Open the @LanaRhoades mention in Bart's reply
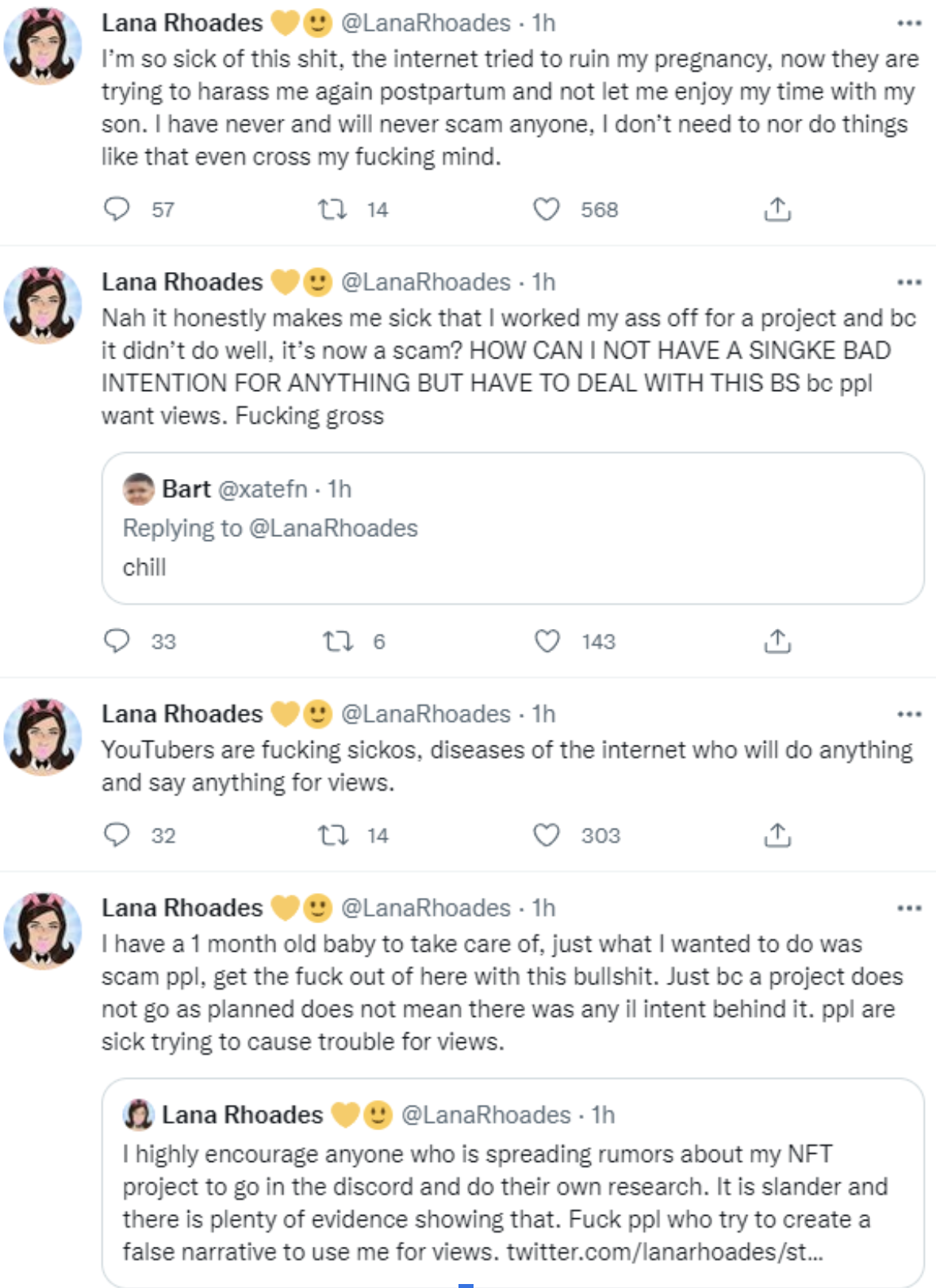936x1288 pixels. coord(333,528)
